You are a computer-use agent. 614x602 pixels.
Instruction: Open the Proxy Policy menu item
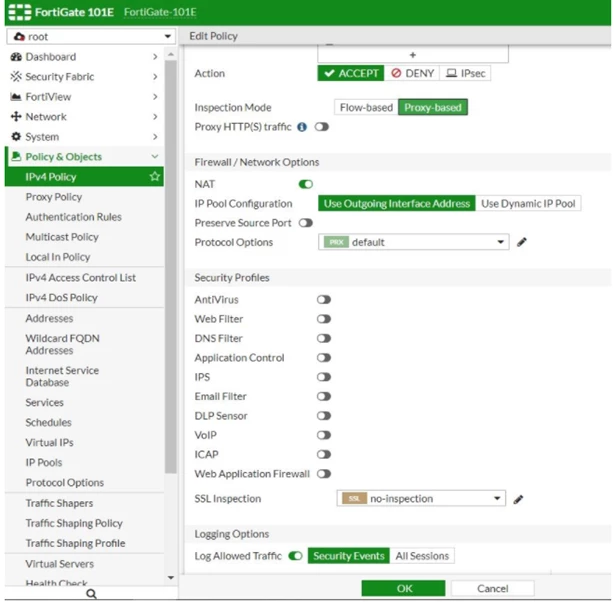pos(54,197)
